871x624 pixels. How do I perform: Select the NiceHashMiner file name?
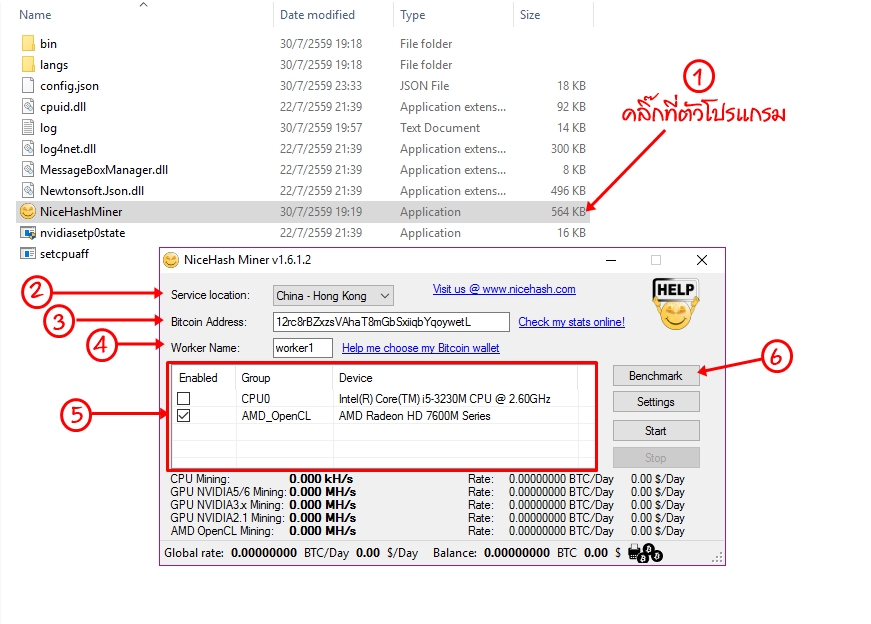coord(81,212)
